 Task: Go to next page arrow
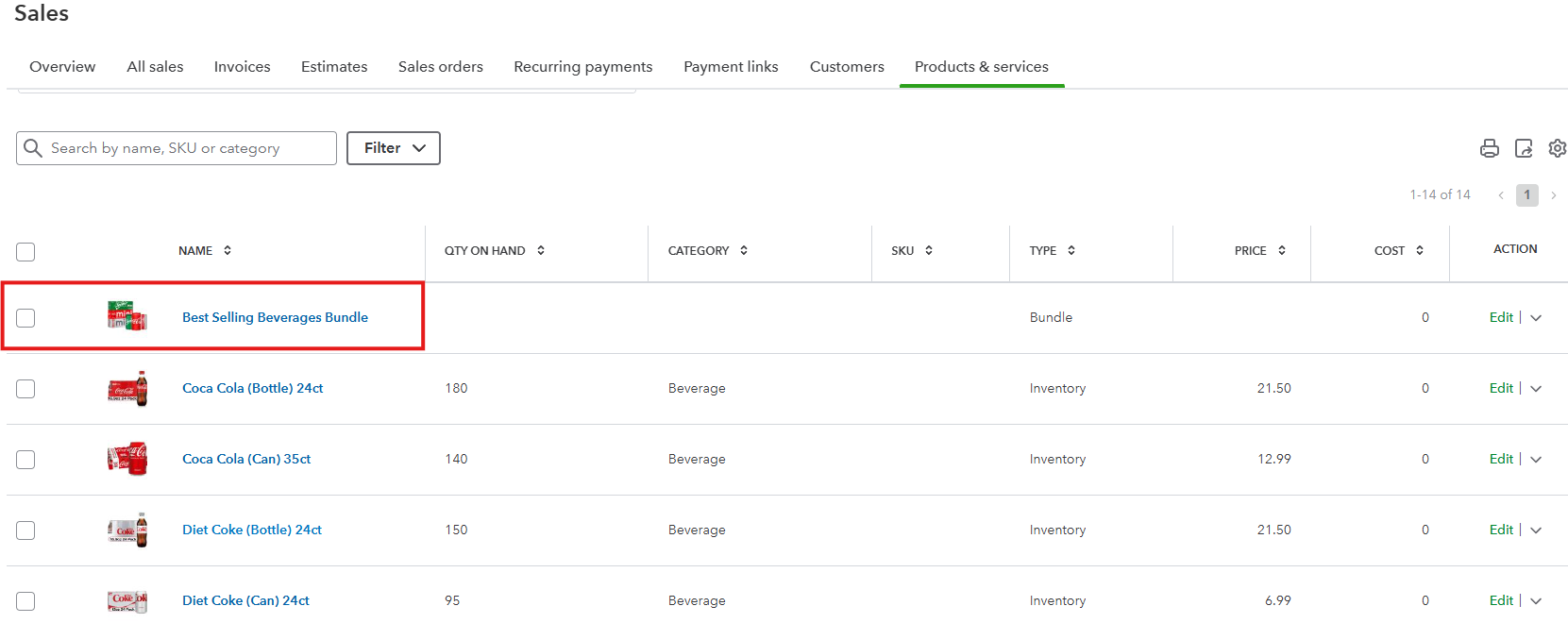(x=1554, y=195)
